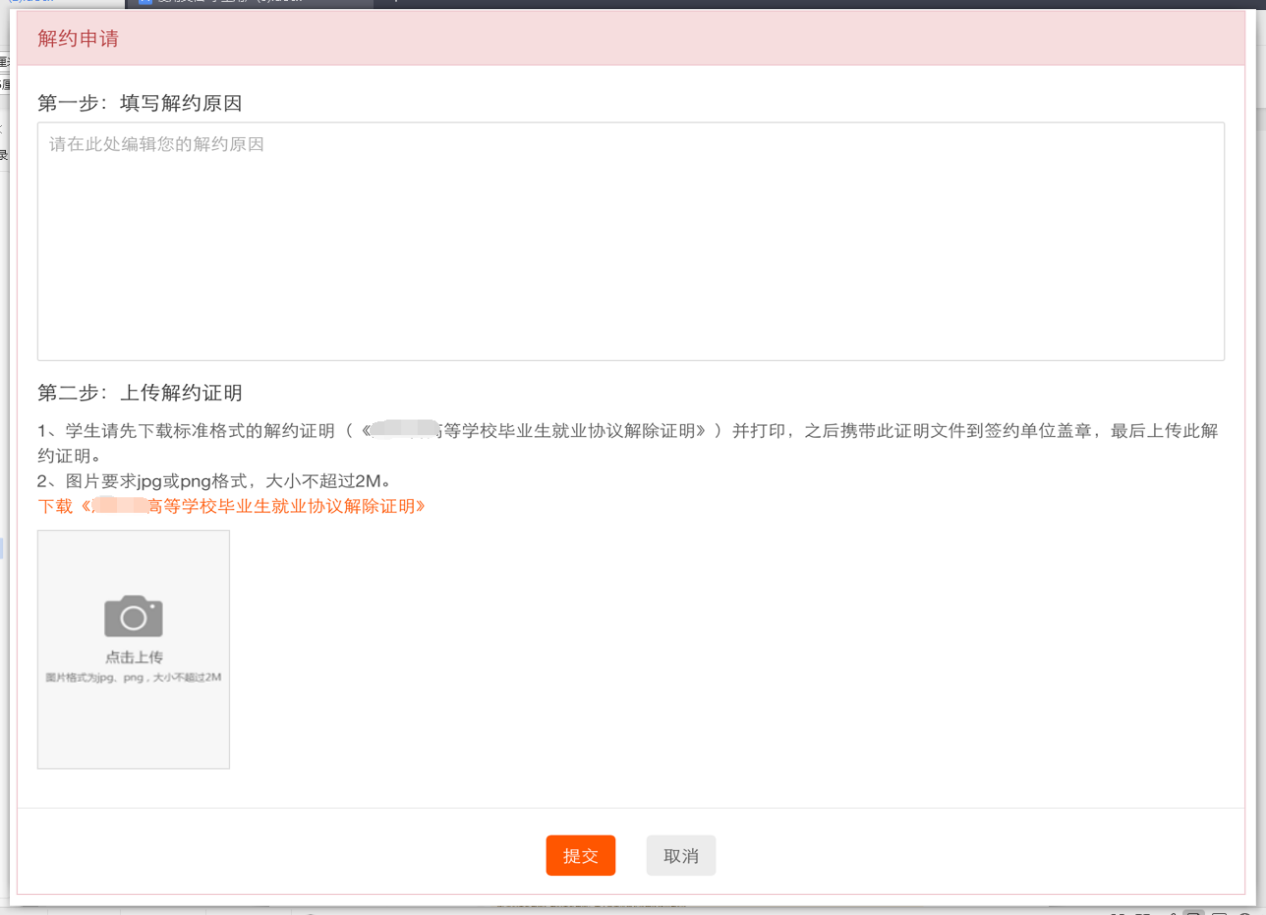Click the pink header bar's empty right side
This screenshot has height=915, width=1266.
(x=900, y=39)
